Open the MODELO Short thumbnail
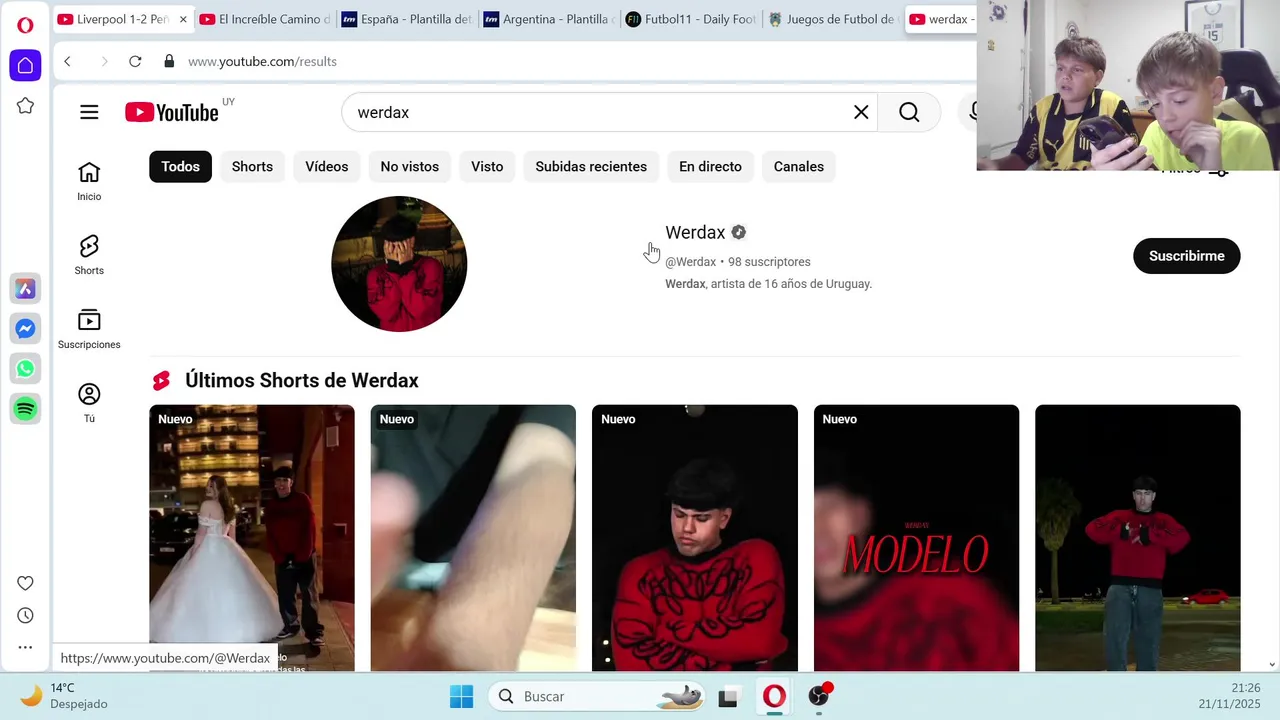The image size is (1280, 720). (916, 538)
